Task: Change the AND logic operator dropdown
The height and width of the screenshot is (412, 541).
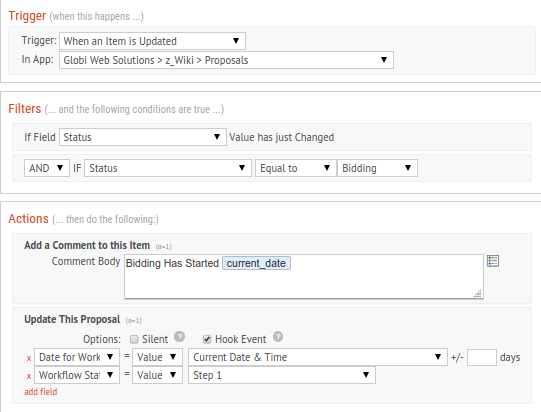Action: 47,168
